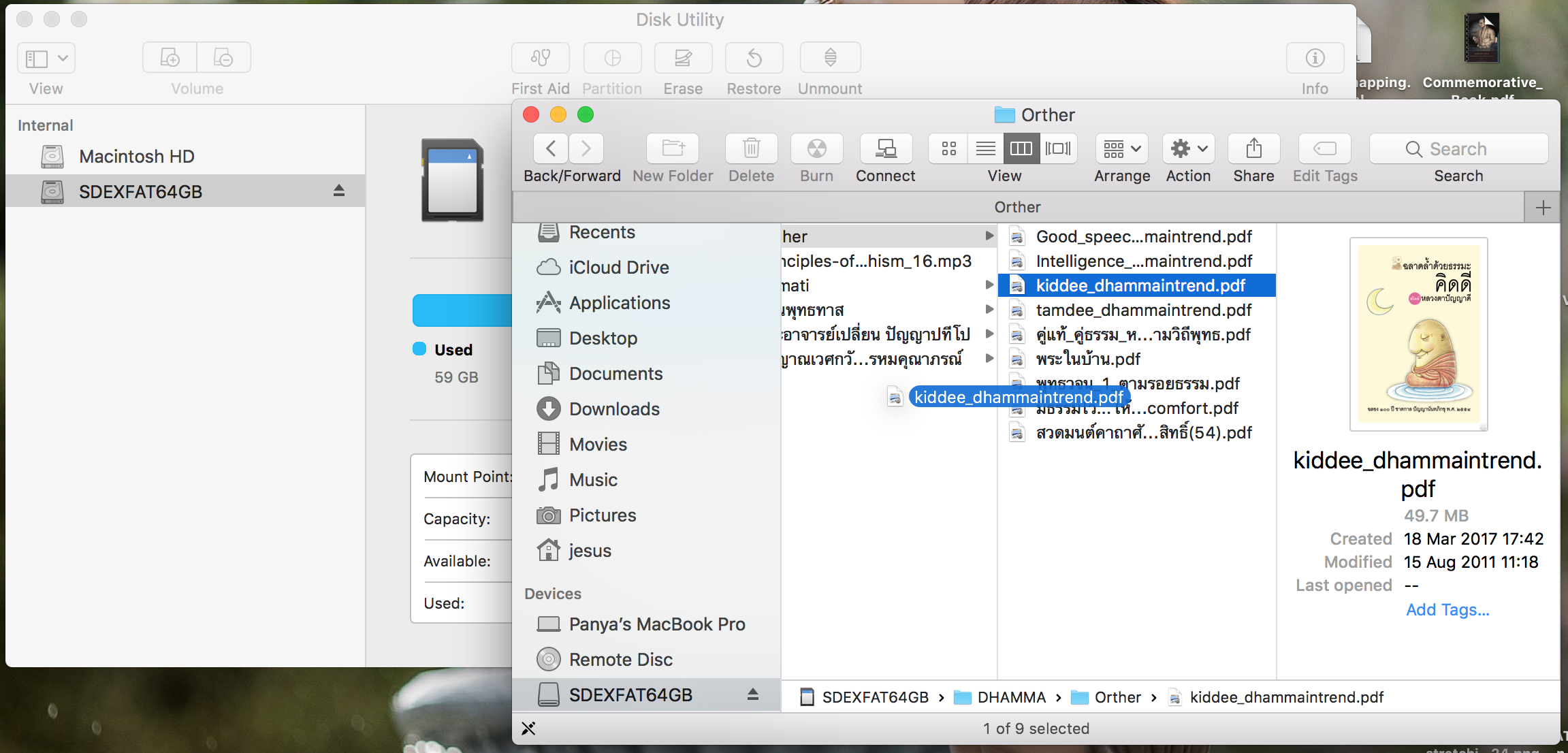Screen dimensions: 1568x753
Task: Click the Unmount icon in Disk Utility
Action: coord(830,59)
